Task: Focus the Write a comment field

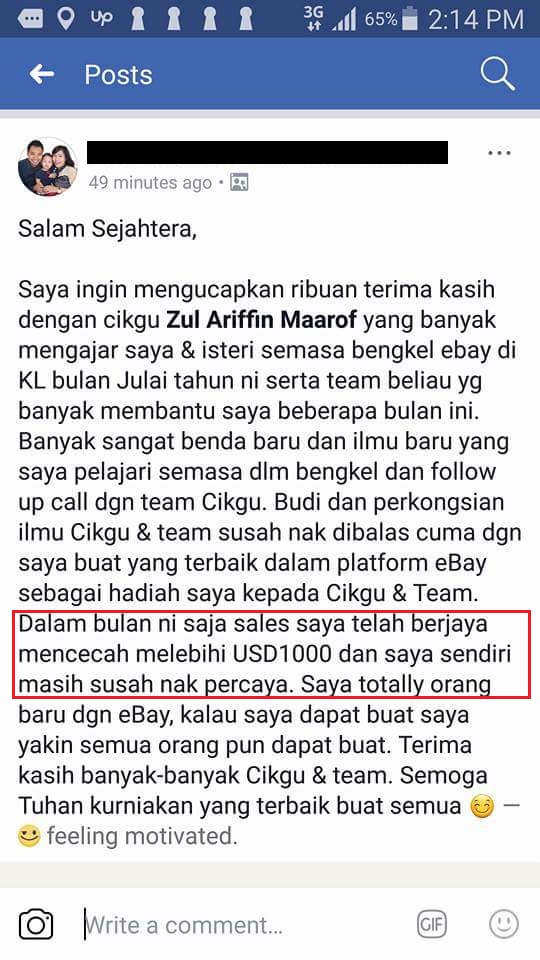Action: (245, 924)
